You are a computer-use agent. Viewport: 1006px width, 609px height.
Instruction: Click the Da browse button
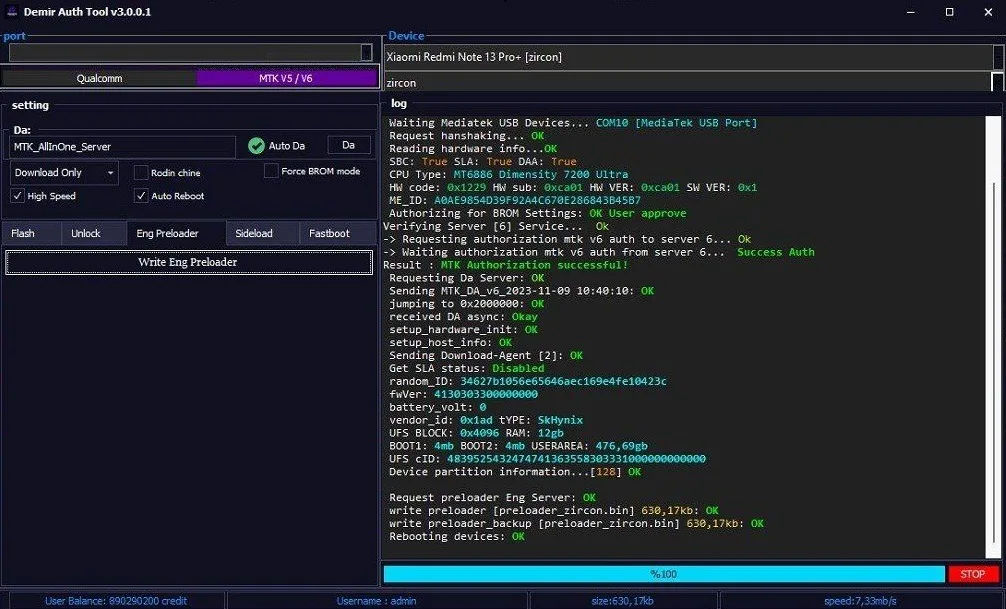(348, 145)
